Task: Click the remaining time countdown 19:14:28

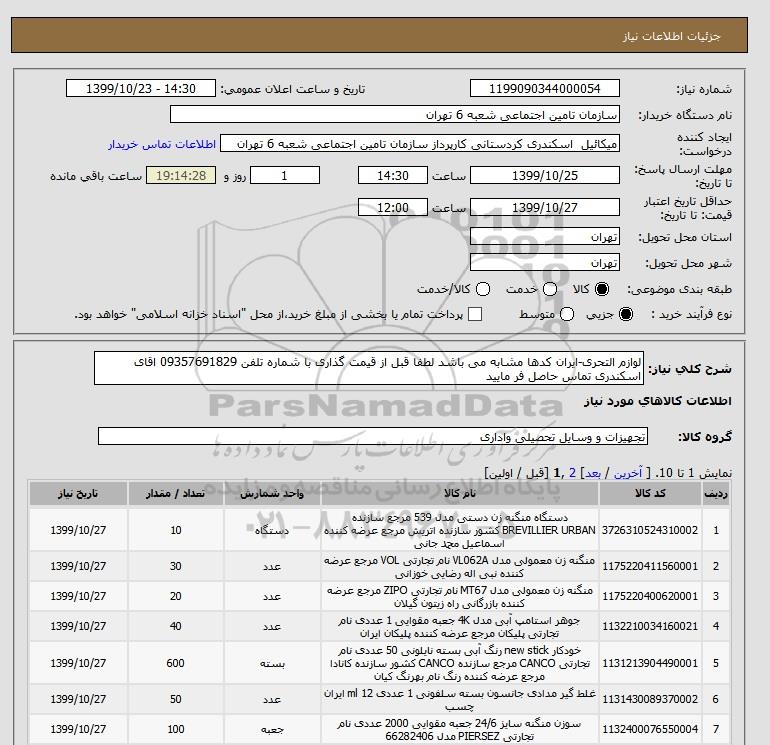Action: pyautogui.click(x=181, y=175)
